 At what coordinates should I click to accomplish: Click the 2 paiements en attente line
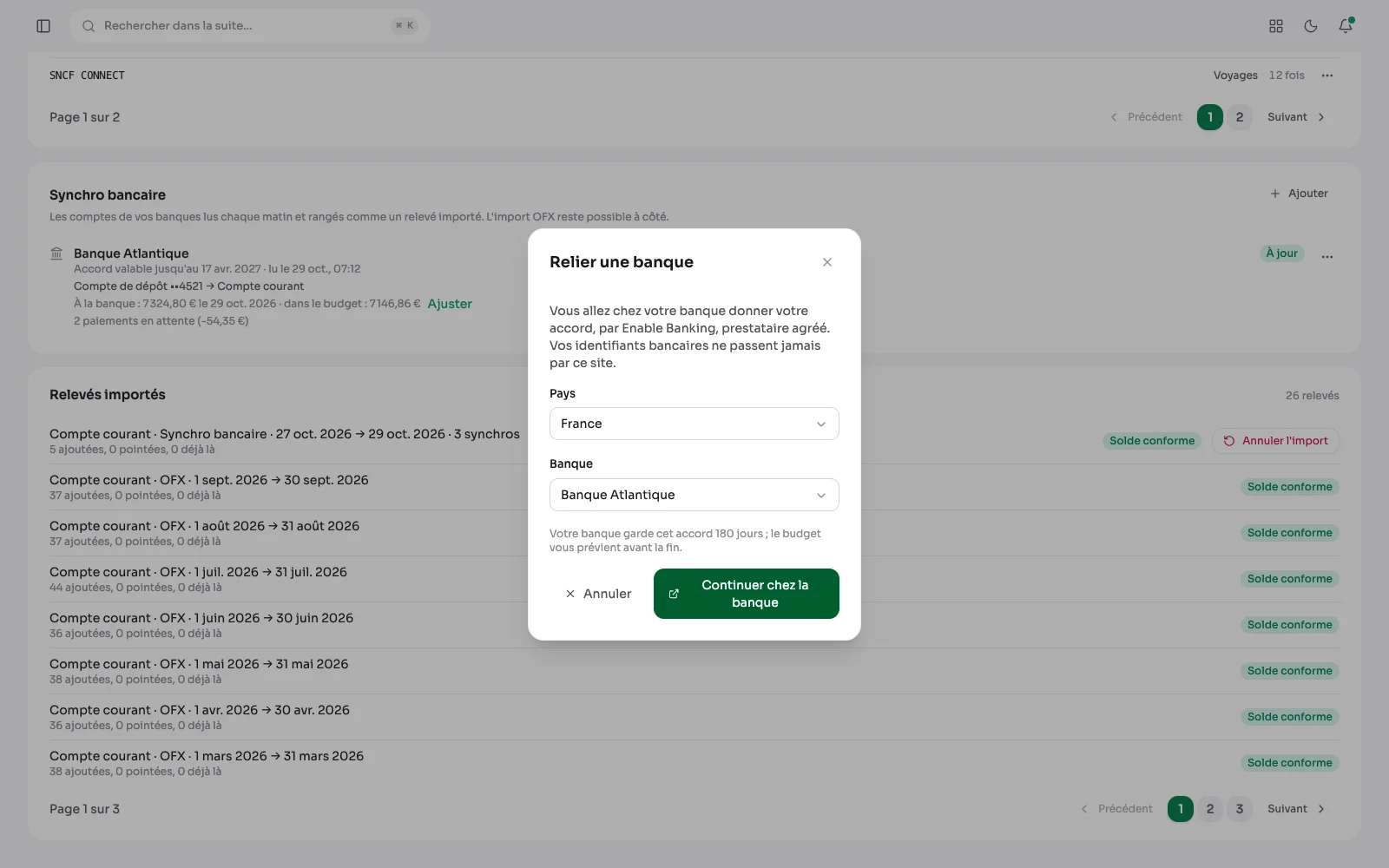click(x=161, y=321)
